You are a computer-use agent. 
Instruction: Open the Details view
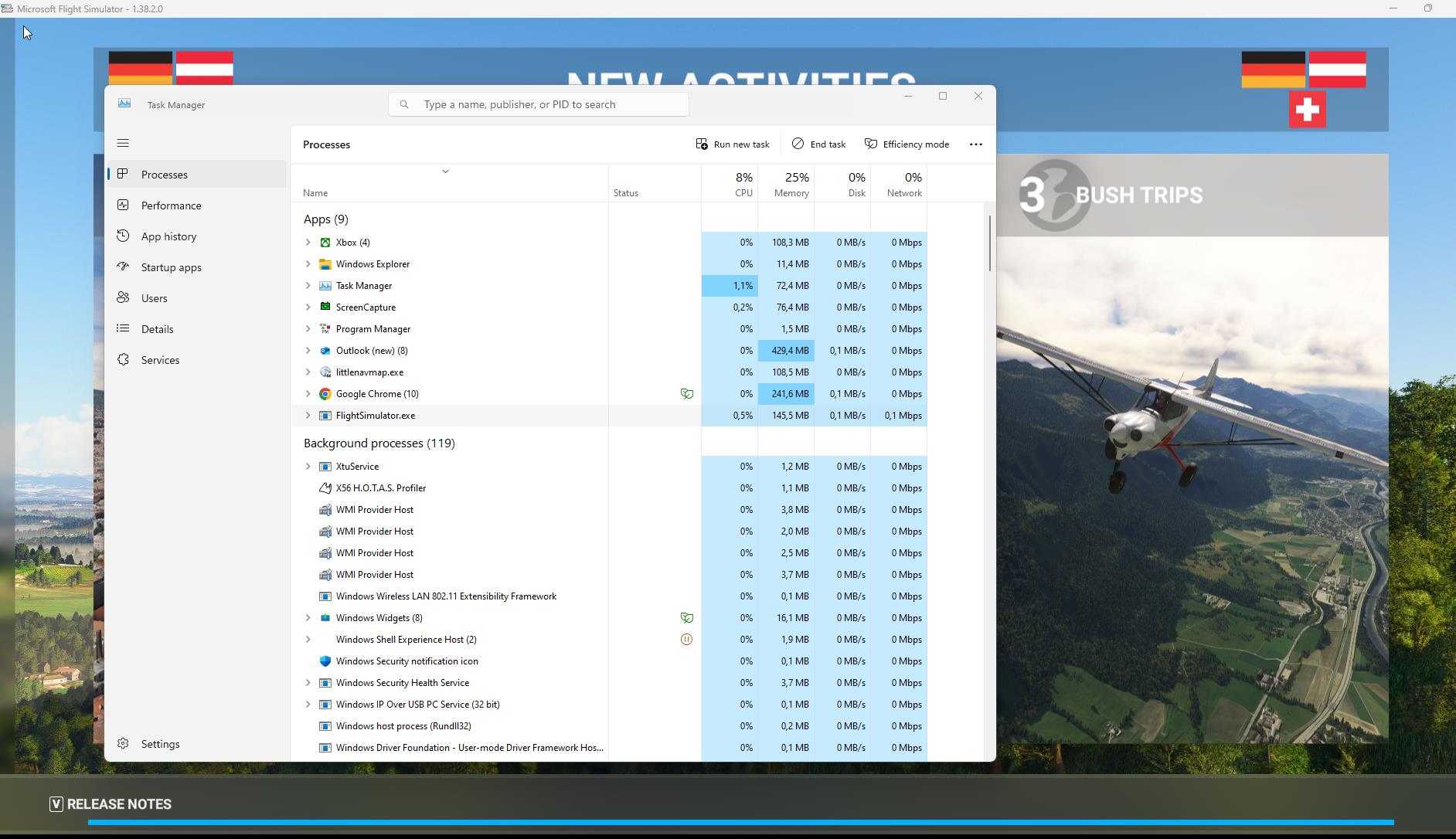coord(158,328)
